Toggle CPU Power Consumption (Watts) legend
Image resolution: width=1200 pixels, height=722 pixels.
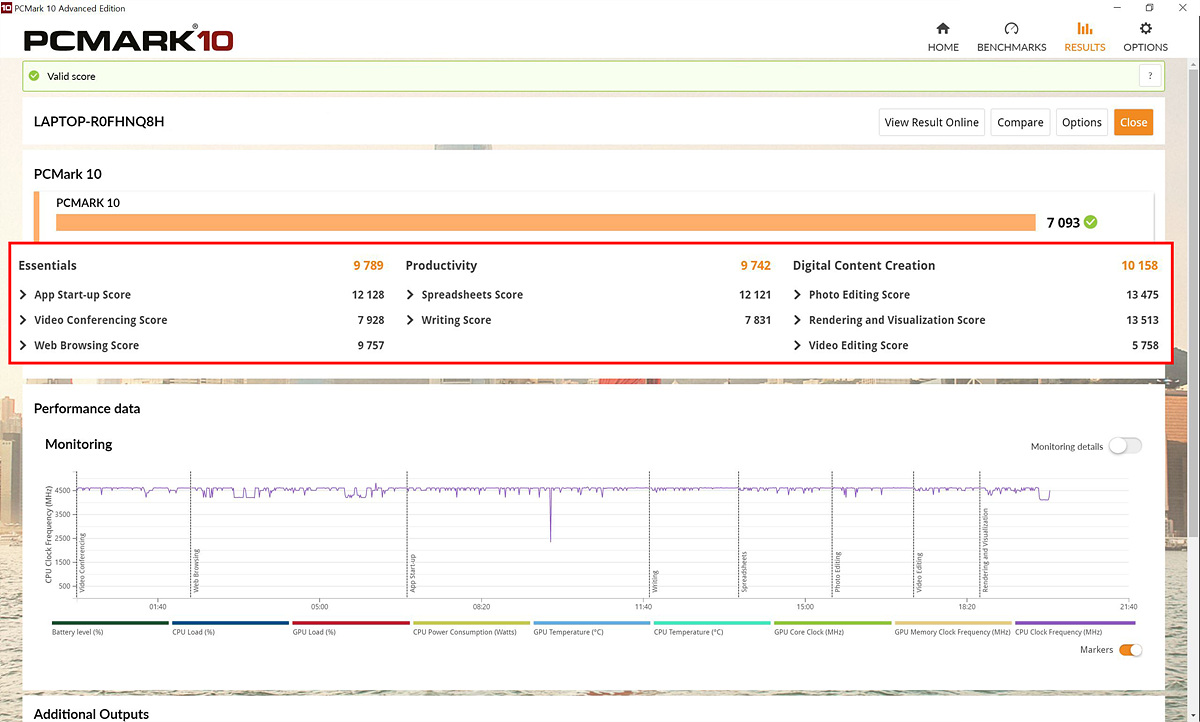tap(471, 628)
